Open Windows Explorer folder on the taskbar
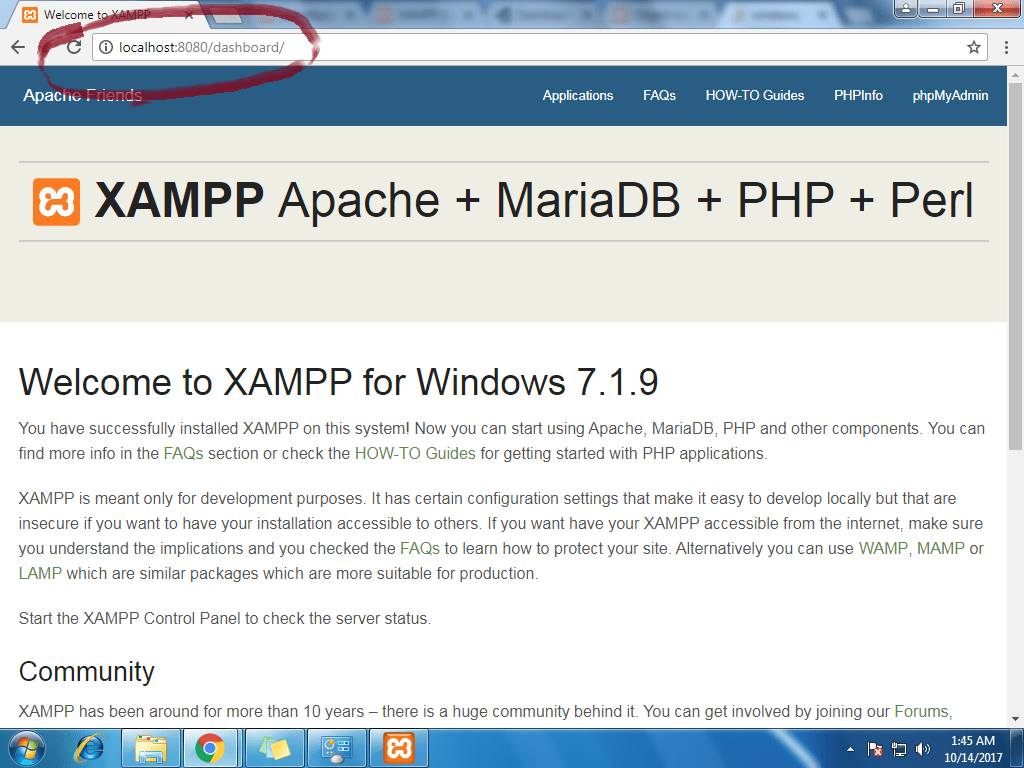Screen dimensions: 1024x768 (151, 748)
